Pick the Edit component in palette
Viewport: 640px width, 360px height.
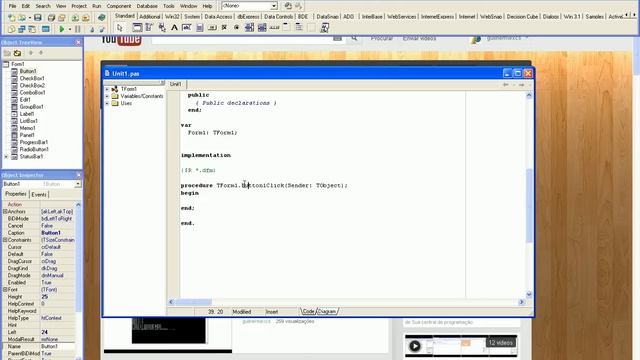[187, 28]
